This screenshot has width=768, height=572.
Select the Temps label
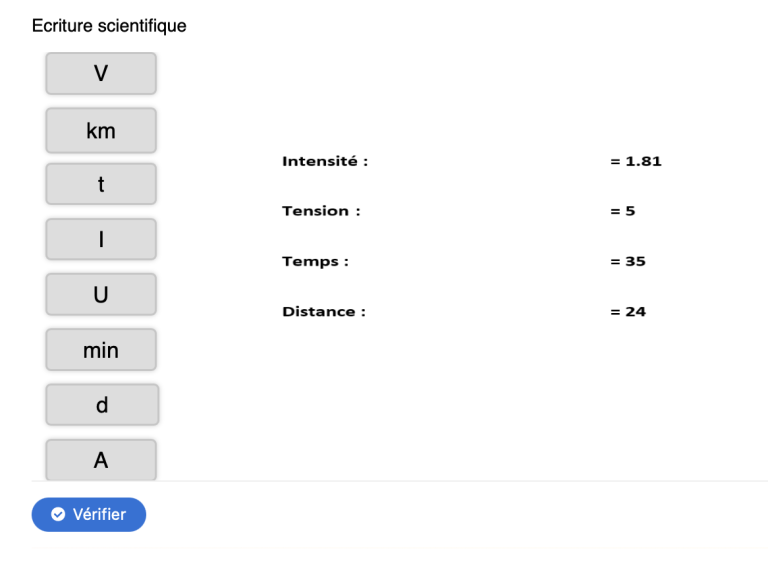click(315, 261)
